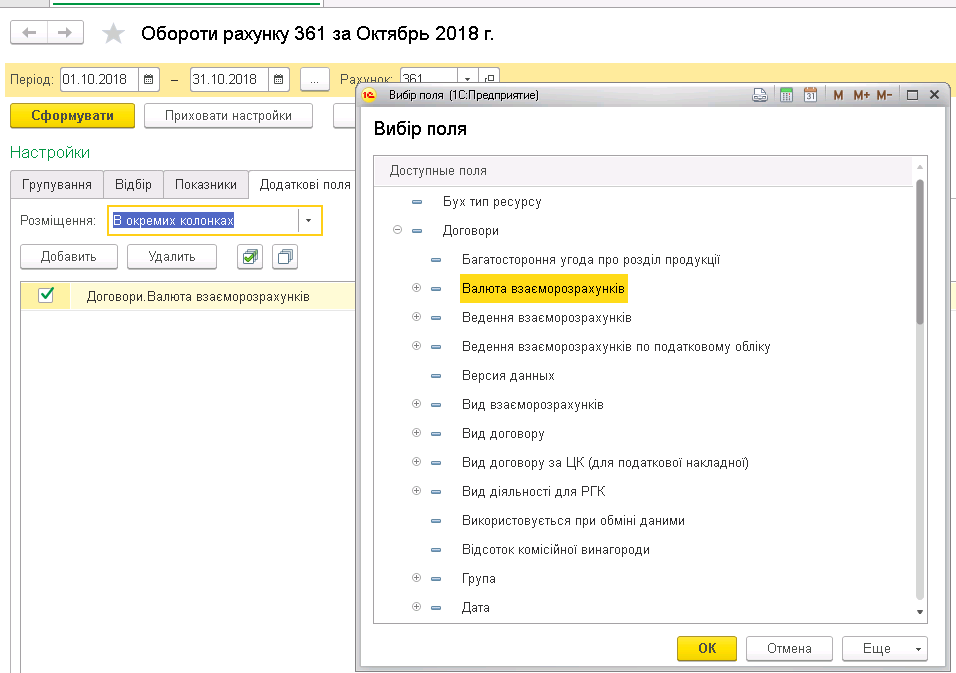Click the Удалить button
This screenshot has width=956, height=673.
[x=172, y=257]
